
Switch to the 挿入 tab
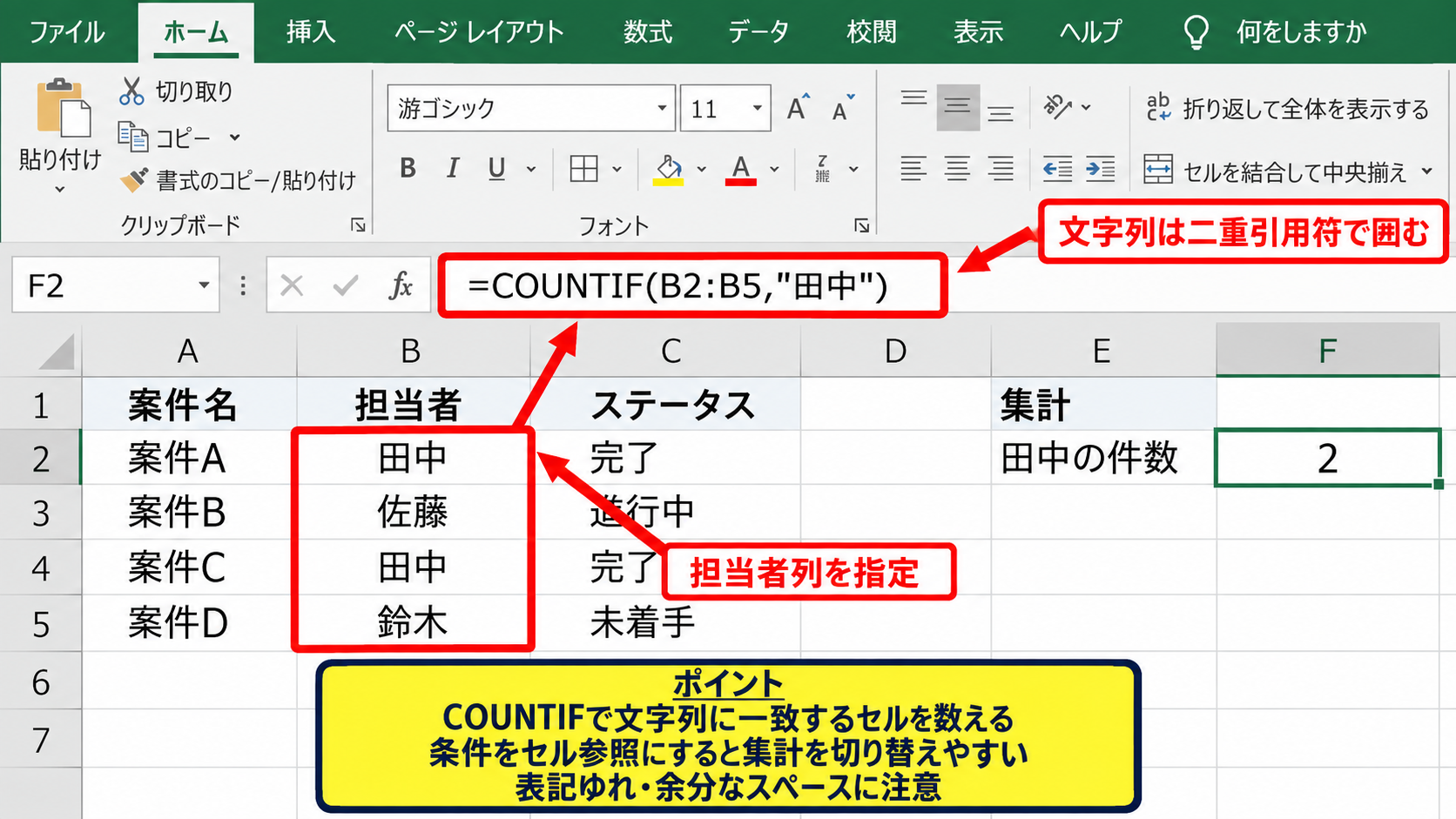pyautogui.click(x=311, y=32)
